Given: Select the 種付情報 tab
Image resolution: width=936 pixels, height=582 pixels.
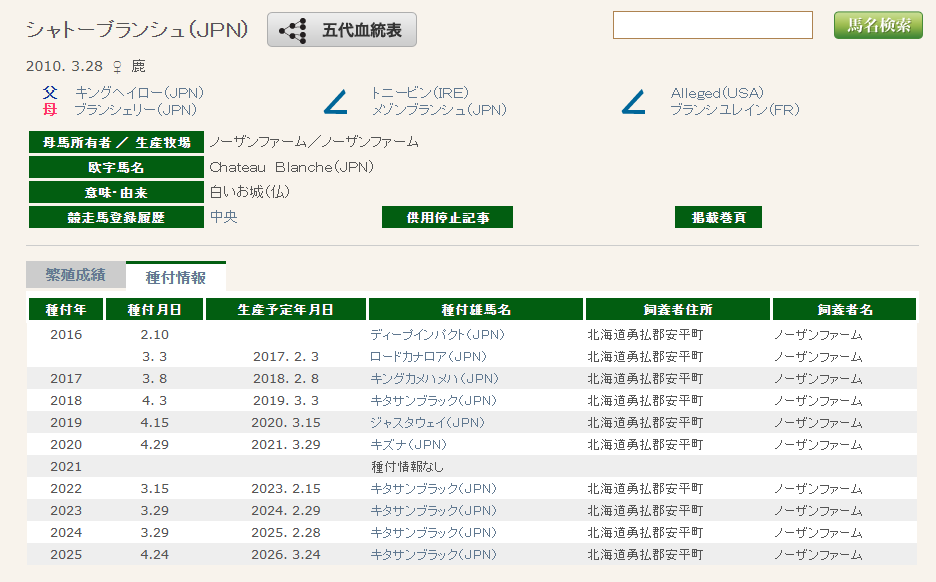Looking at the screenshot, I should (x=176, y=277).
